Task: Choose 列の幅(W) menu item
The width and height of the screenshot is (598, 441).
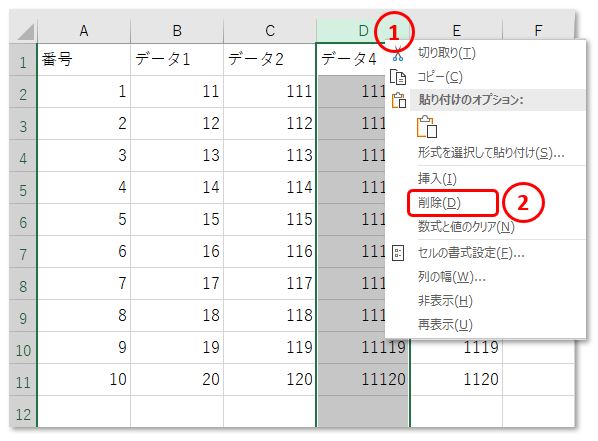Action: (451, 277)
